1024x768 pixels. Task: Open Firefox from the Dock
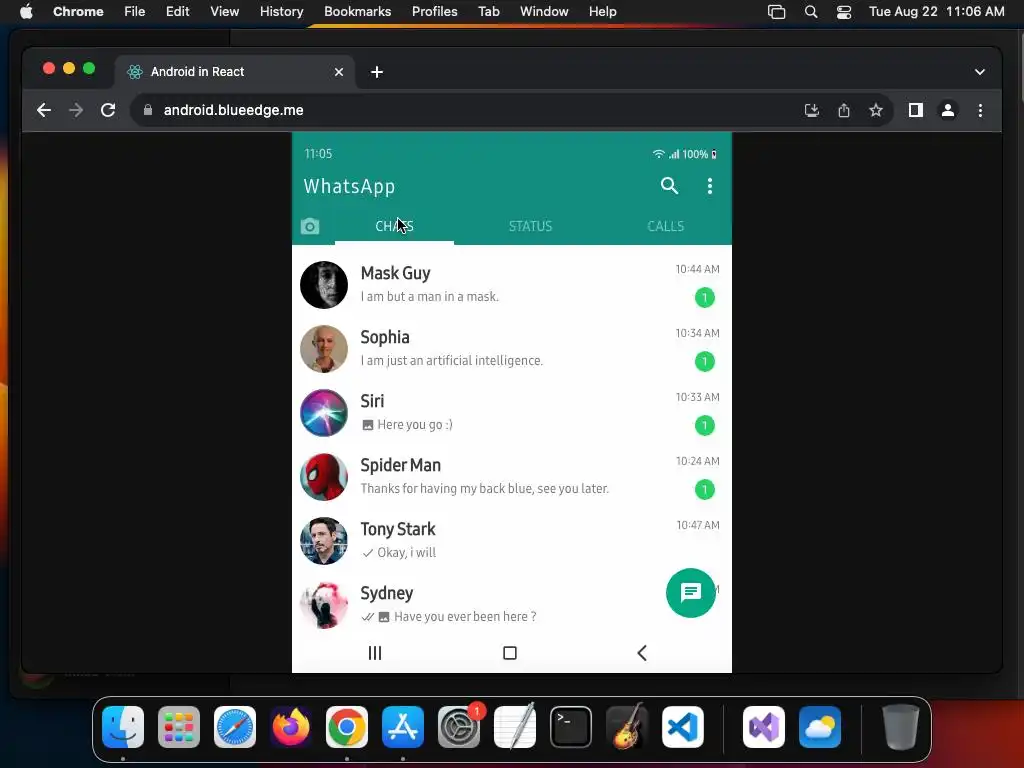tap(291, 727)
